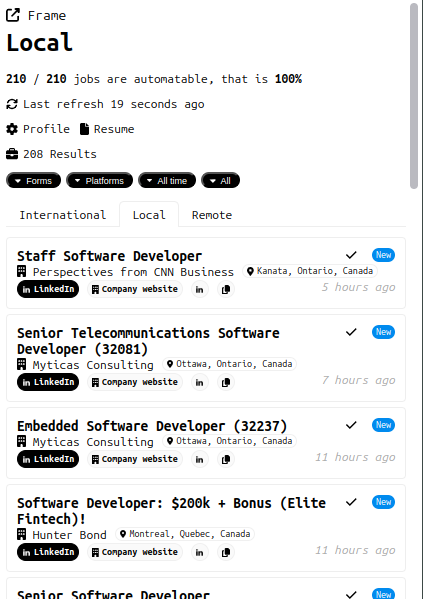
Task: Click LinkedIn button on Hunter Bond job card
Action: pyautogui.click(x=48, y=552)
